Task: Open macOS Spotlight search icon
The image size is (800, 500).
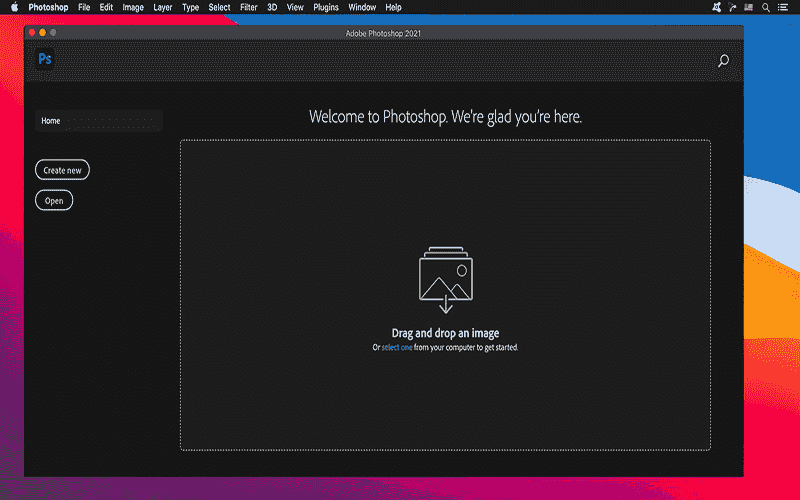Action: (766, 7)
